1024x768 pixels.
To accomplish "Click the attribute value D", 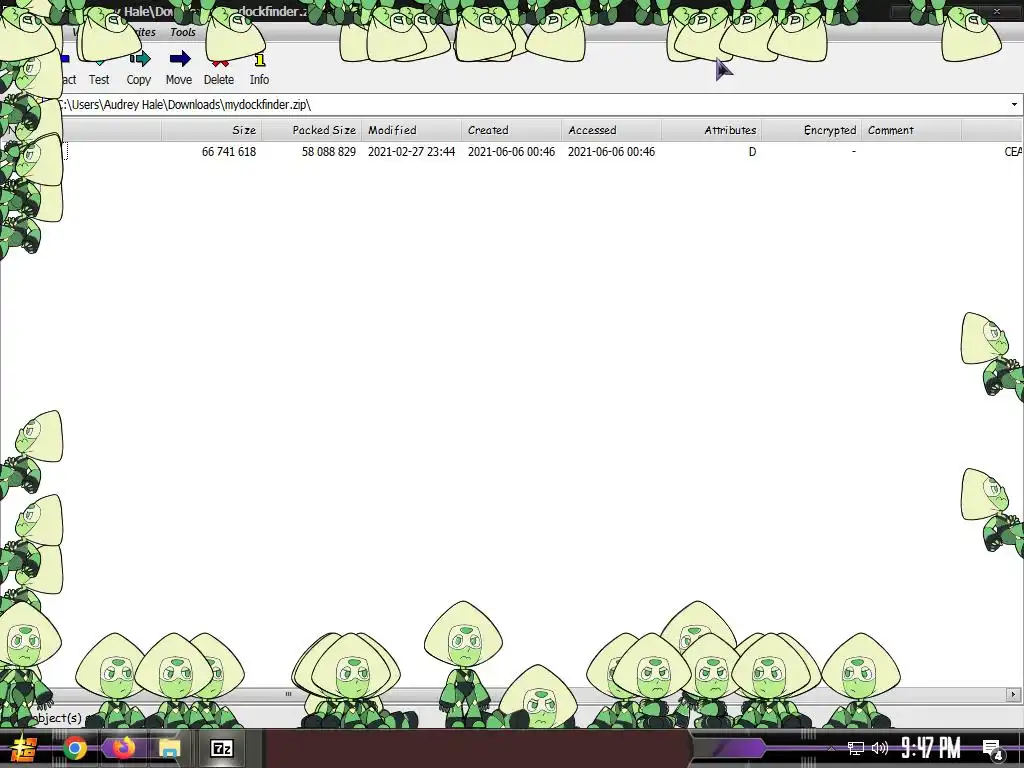I will 752,152.
